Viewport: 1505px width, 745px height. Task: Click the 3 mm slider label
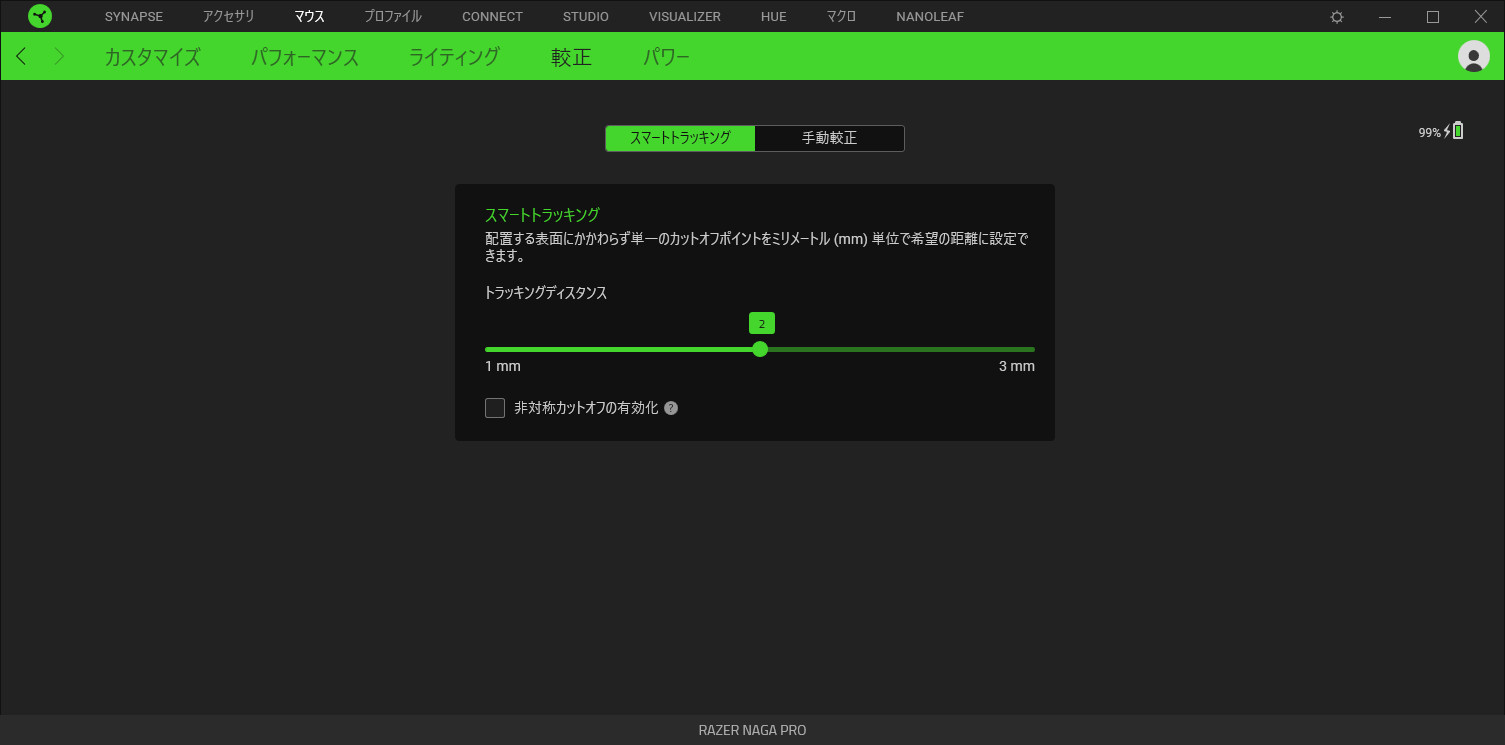coord(1017,366)
